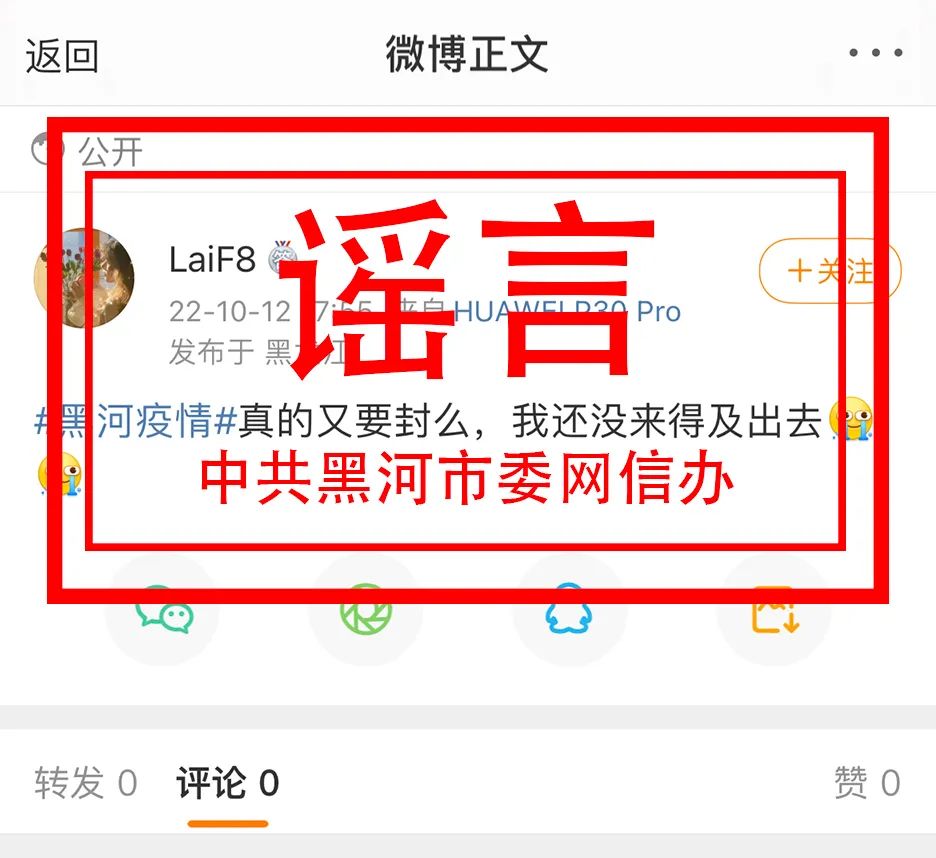Click the 公开 visibility icon
936x858 pixels.
pyautogui.click(x=47, y=149)
